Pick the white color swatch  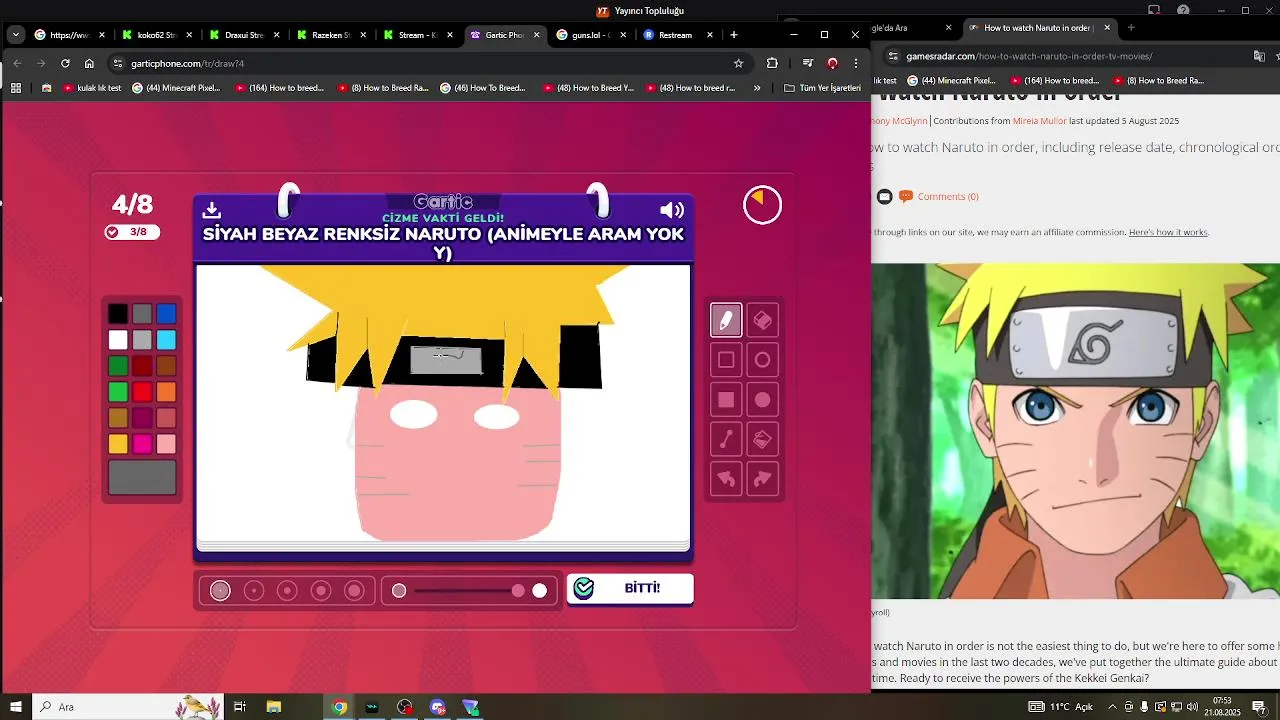pyautogui.click(x=118, y=340)
